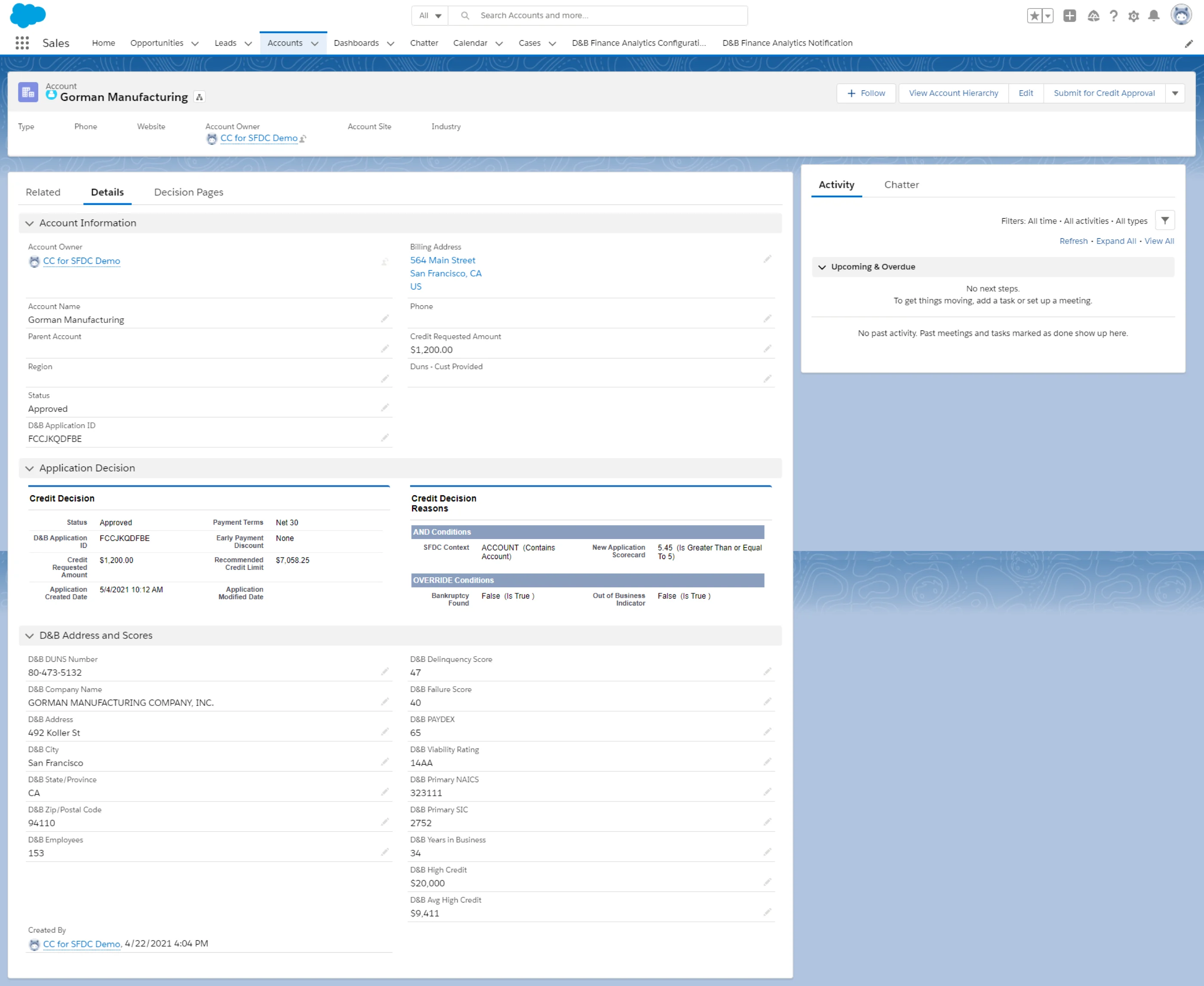Click the Recommended Credit Limit value $7,058.25

pyautogui.click(x=293, y=560)
